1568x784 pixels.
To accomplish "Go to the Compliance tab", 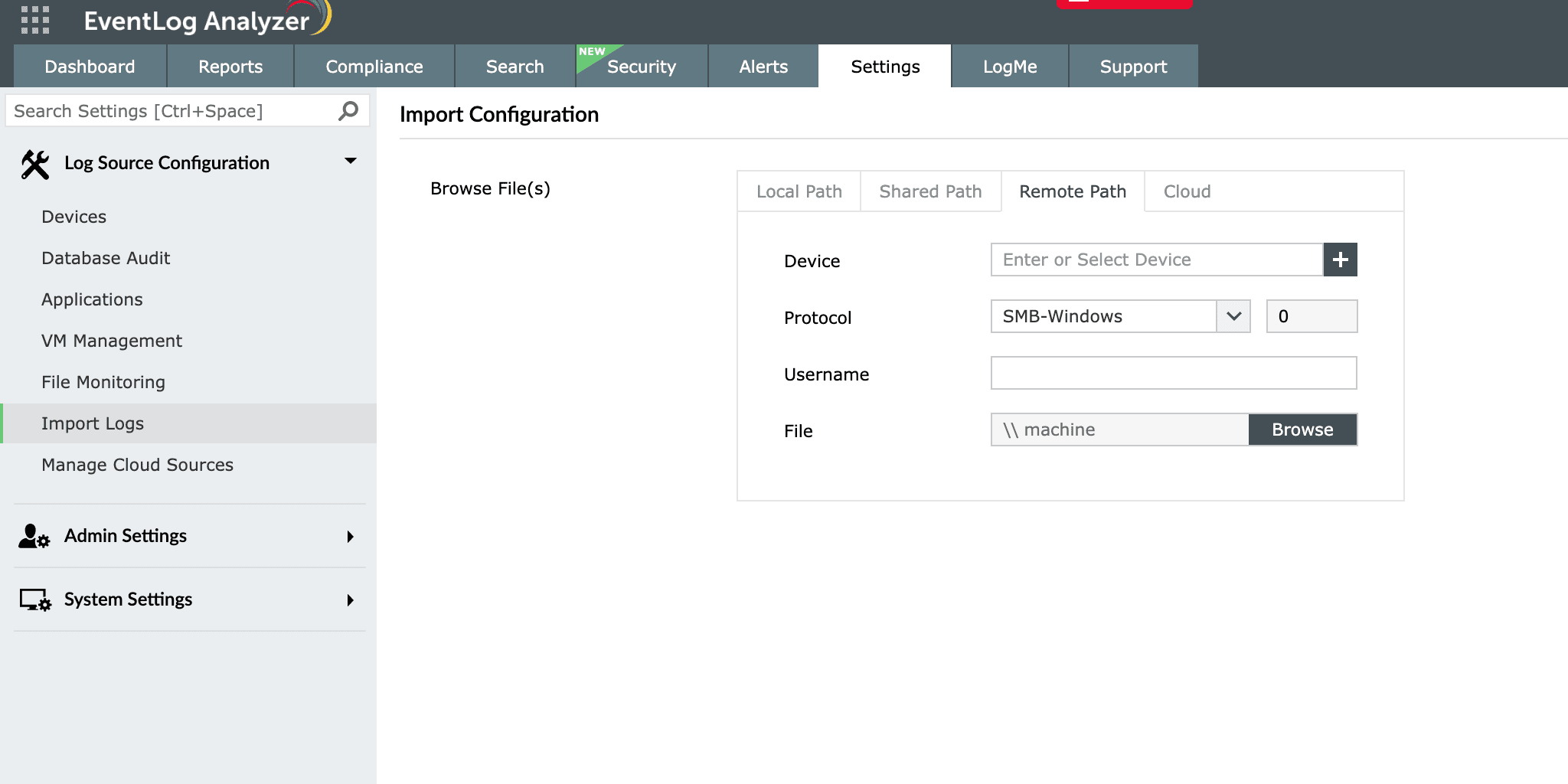I will 374,67.
